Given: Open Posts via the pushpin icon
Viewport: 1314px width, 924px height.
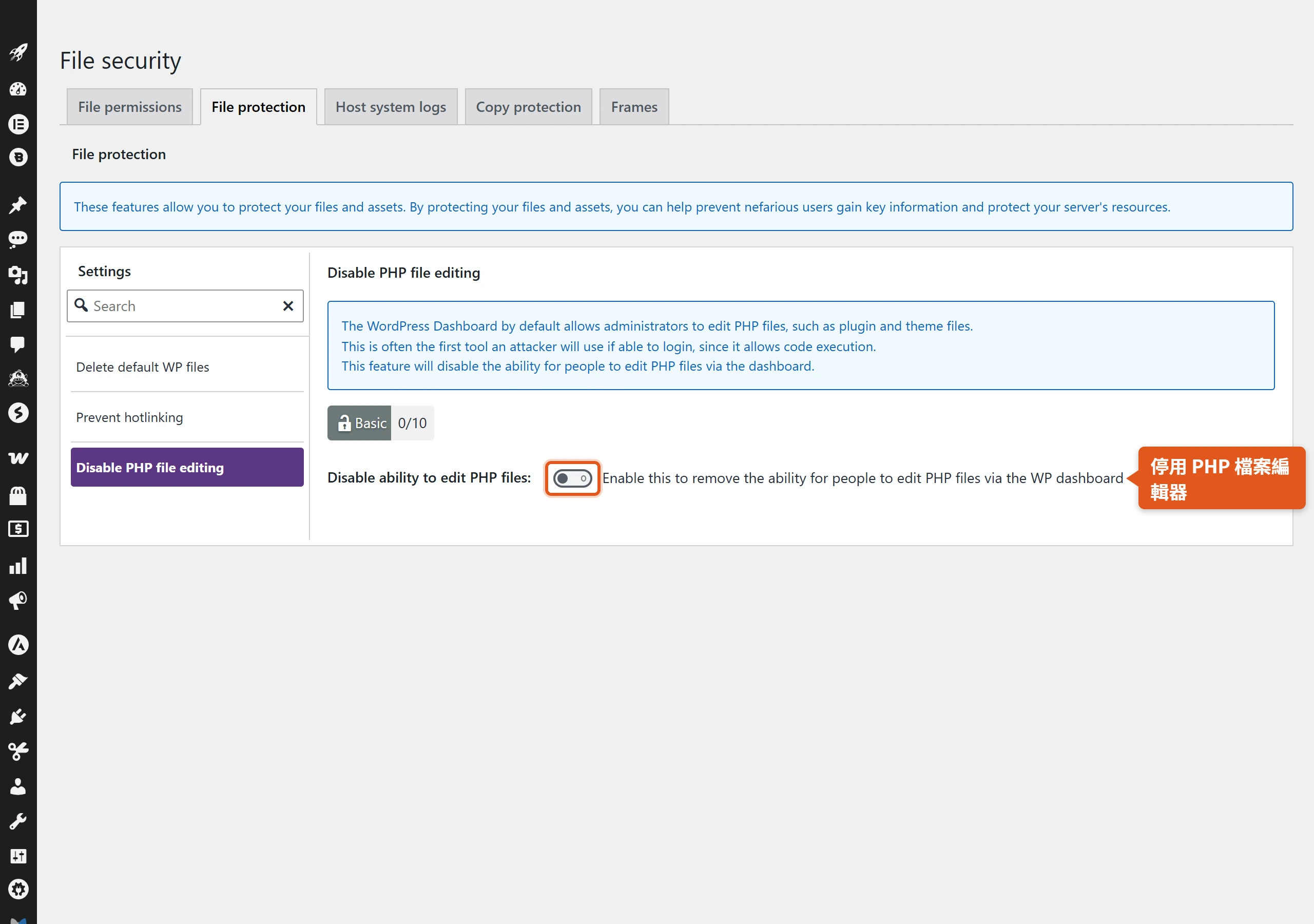Looking at the screenshot, I should click(18, 205).
